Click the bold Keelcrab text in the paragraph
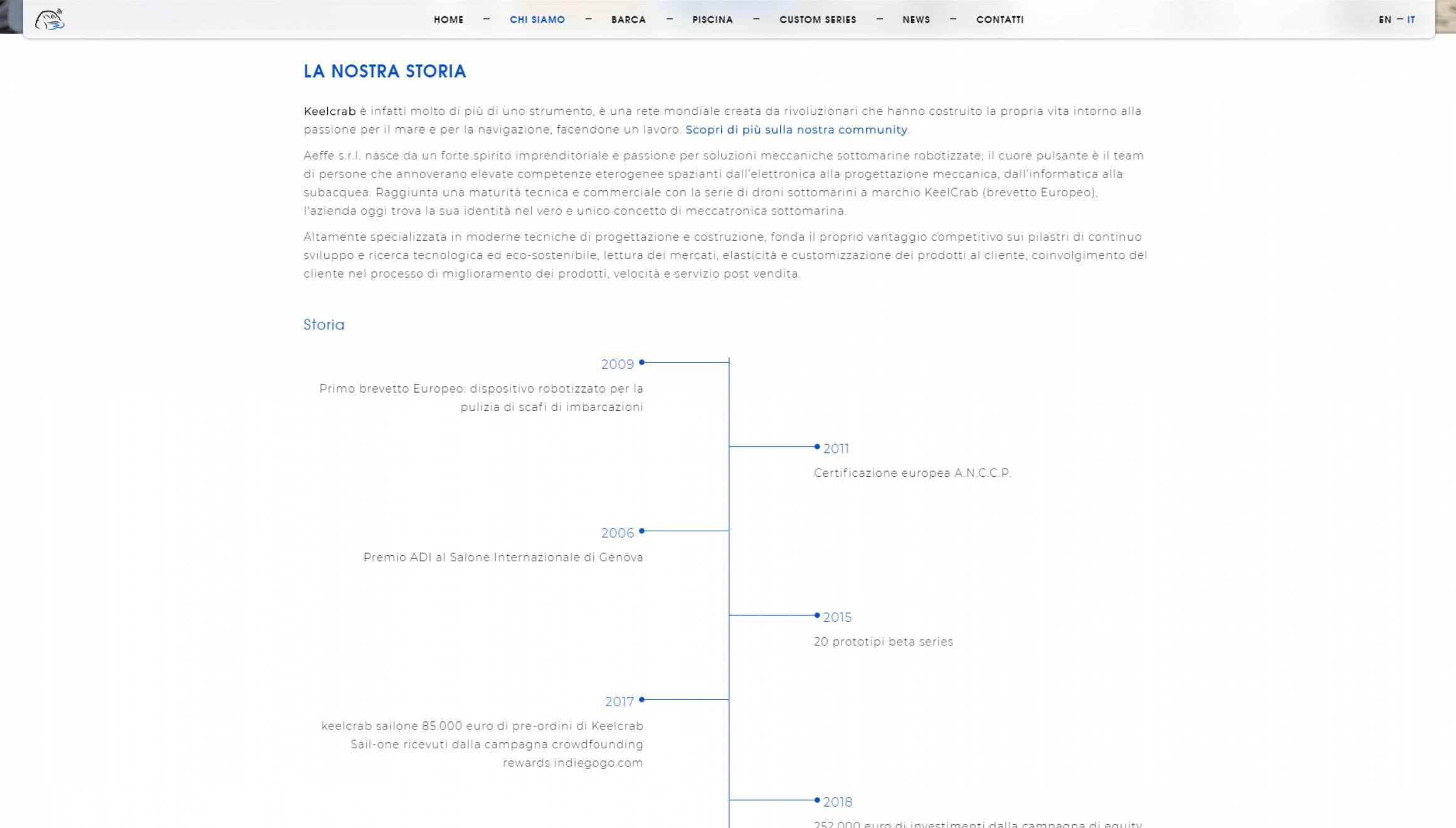 click(x=330, y=111)
